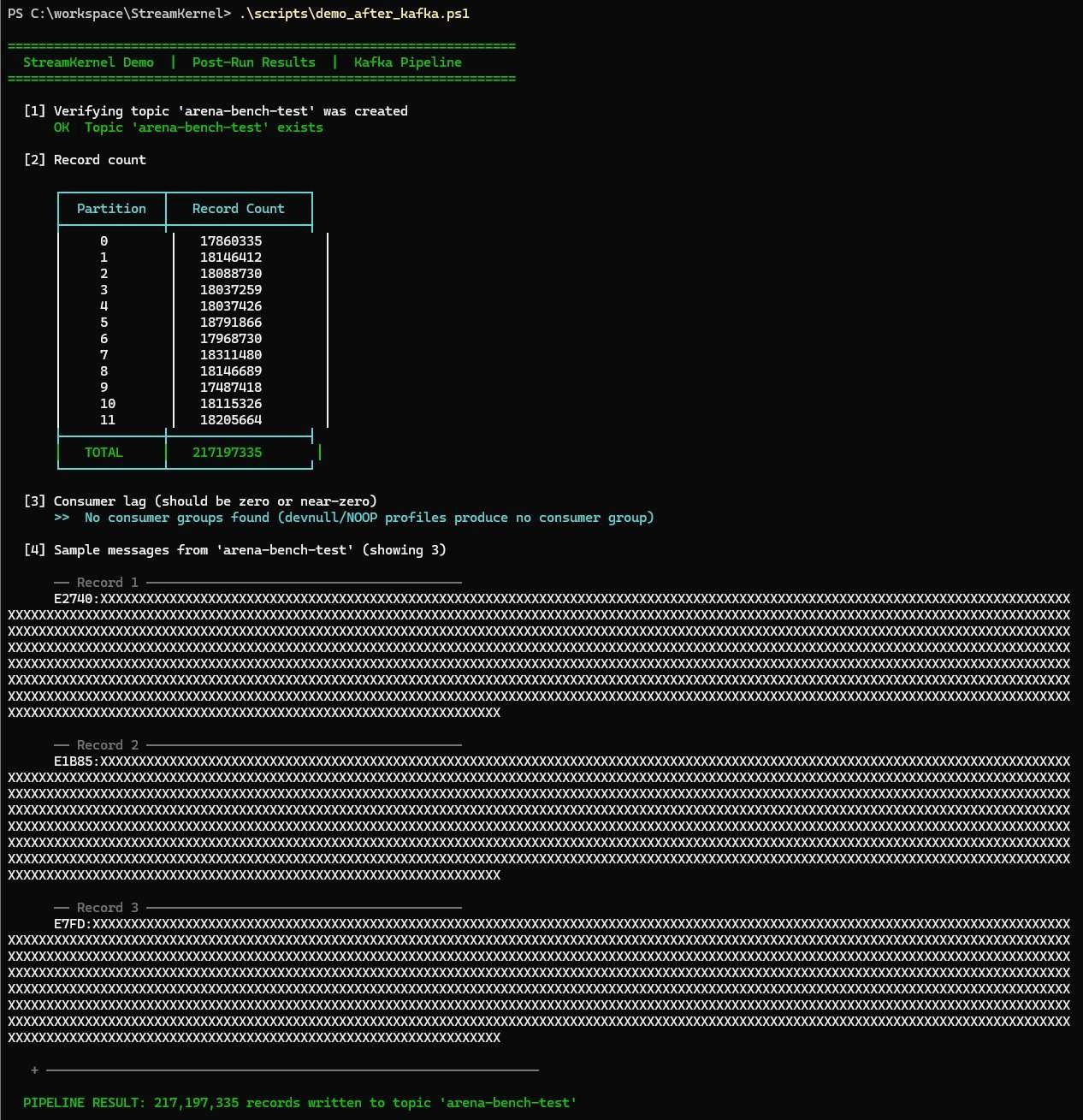Click record count value 18115326
The height and width of the screenshot is (1120, 1083).
click(231, 404)
